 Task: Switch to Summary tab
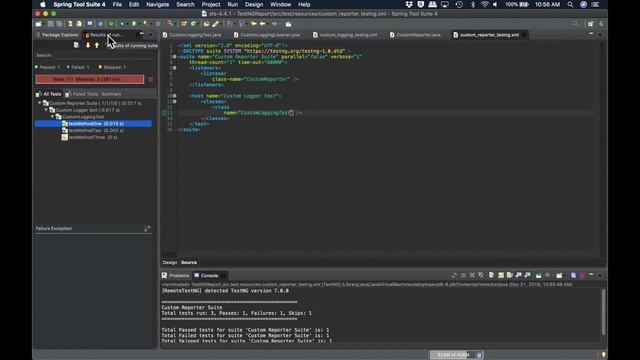(111, 94)
